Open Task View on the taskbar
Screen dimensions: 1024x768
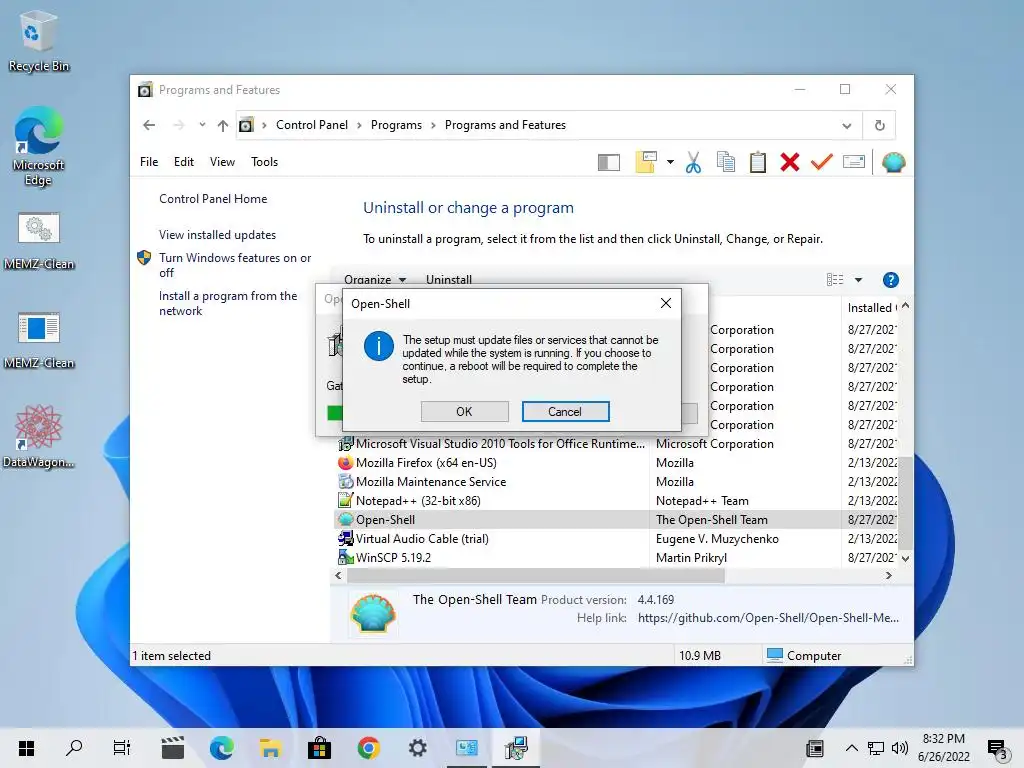(x=122, y=748)
